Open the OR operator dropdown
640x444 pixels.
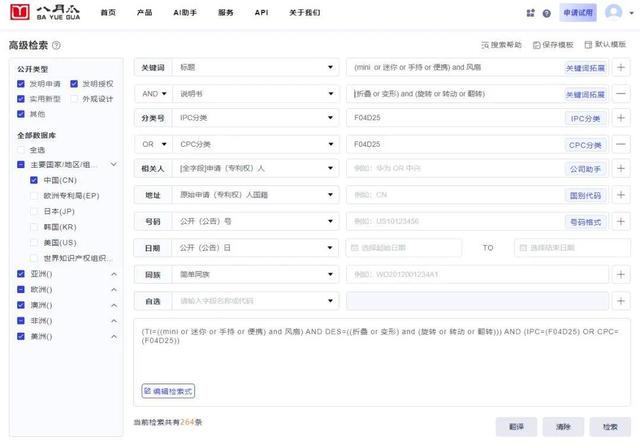coord(154,144)
